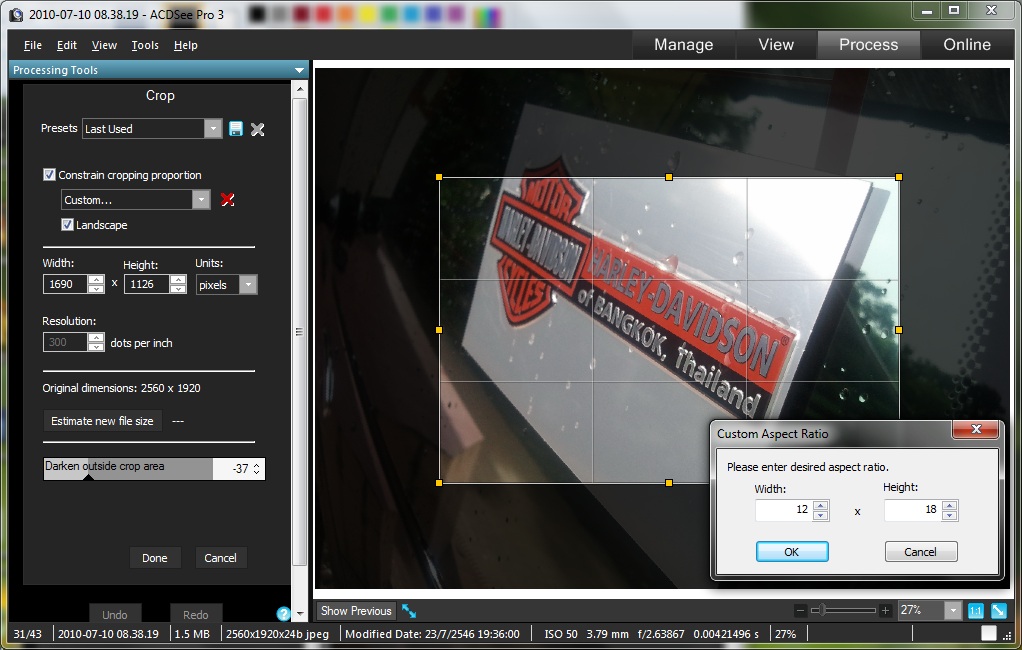Open the blue help icon in the panel
The width and height of the screenshot is (1022, 650).
coord(283,613)
